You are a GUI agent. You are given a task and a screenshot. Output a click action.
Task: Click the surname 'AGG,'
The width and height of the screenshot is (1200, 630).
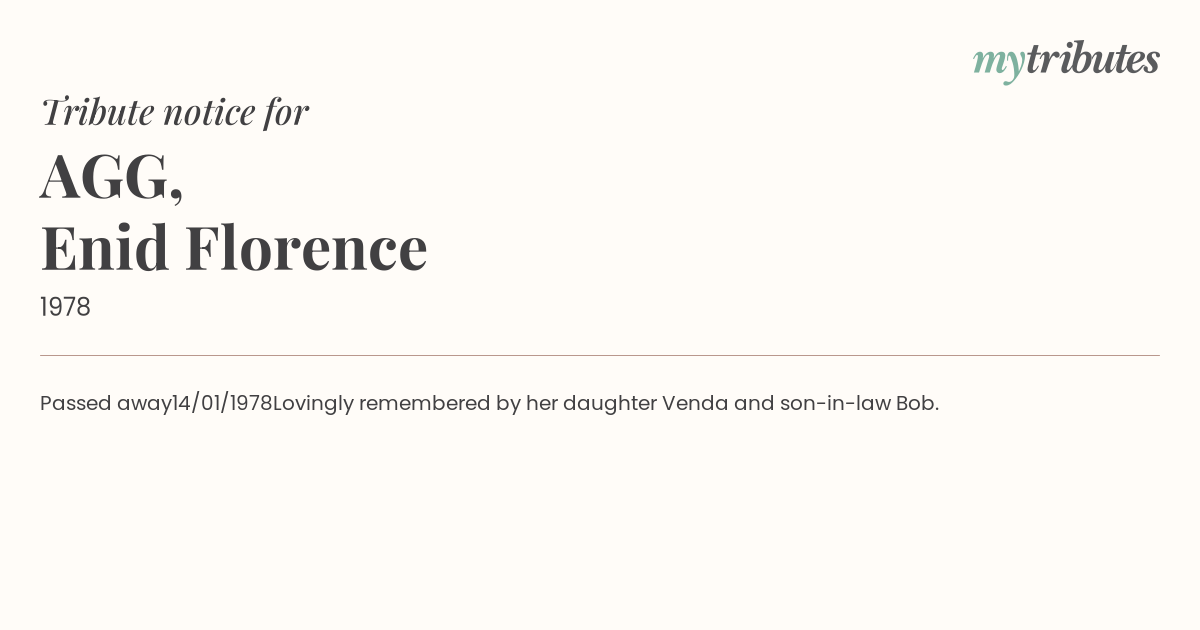[x=112, y=177]
